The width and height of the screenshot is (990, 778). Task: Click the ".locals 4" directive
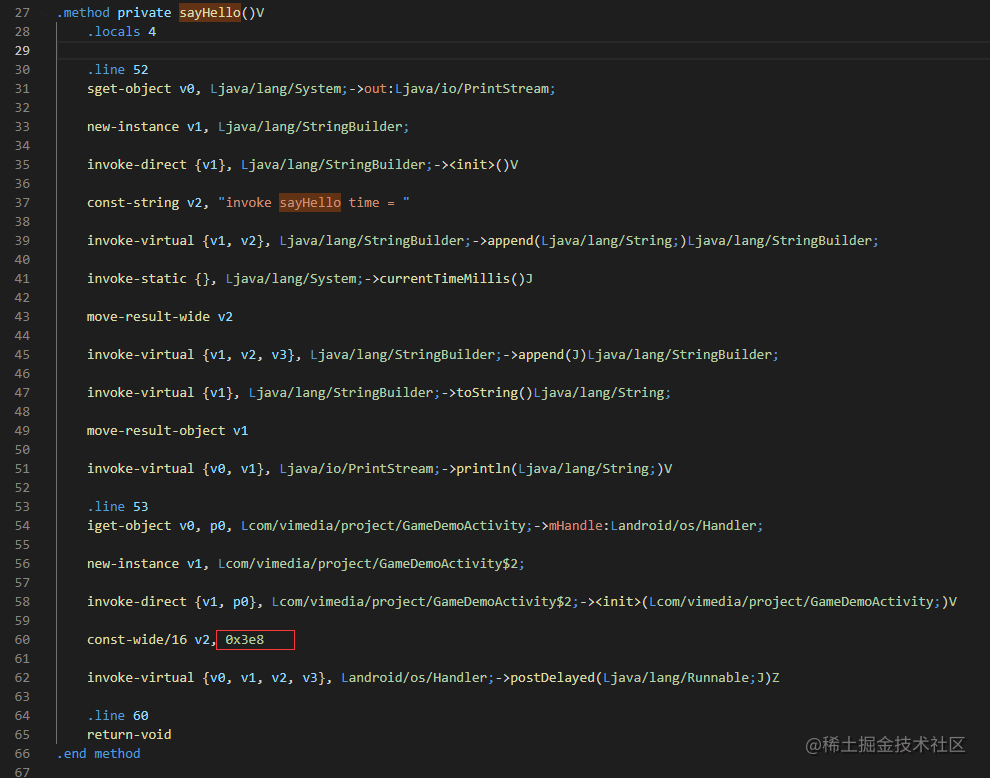pos(121,32)
